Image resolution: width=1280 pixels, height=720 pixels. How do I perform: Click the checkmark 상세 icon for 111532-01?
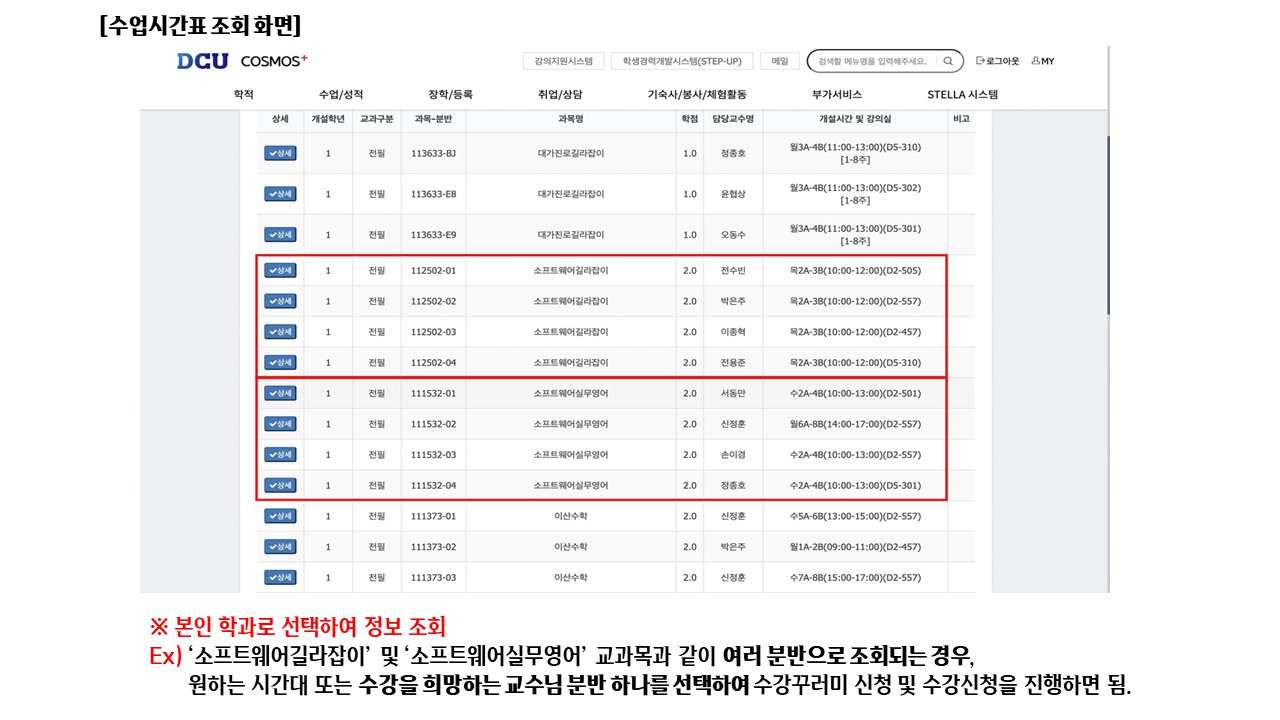[x=281, y=393]
